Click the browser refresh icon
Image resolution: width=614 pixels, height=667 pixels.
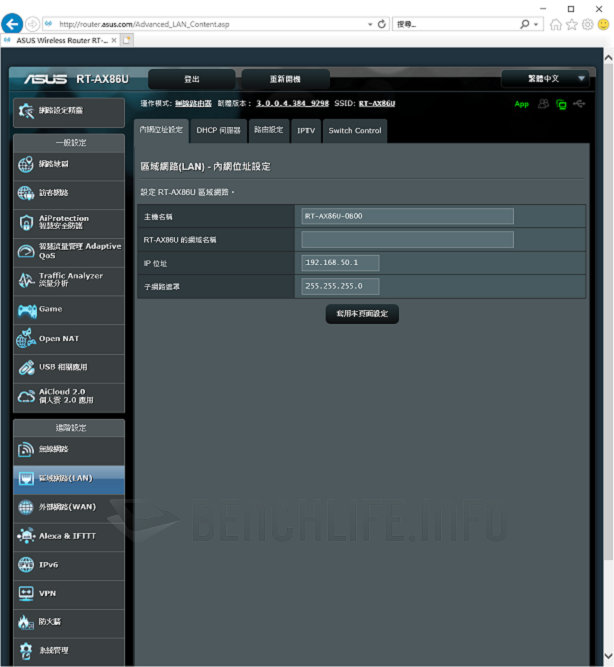[x=382, y=24]
